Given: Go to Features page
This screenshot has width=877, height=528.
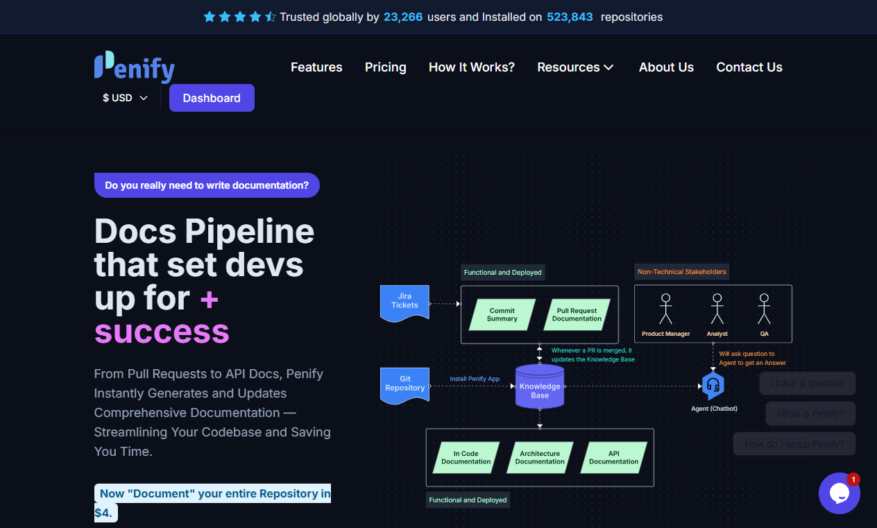Looking at the screenshot, I should click(x=316, y=67).
